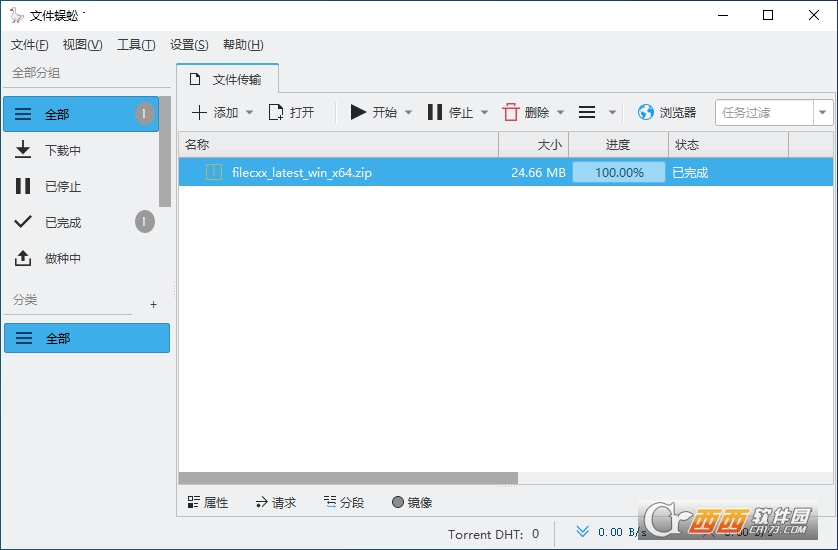Viewport: 838px width, 550px height.
Task: Open the 工具(T) menu
Action: point(136,45)
